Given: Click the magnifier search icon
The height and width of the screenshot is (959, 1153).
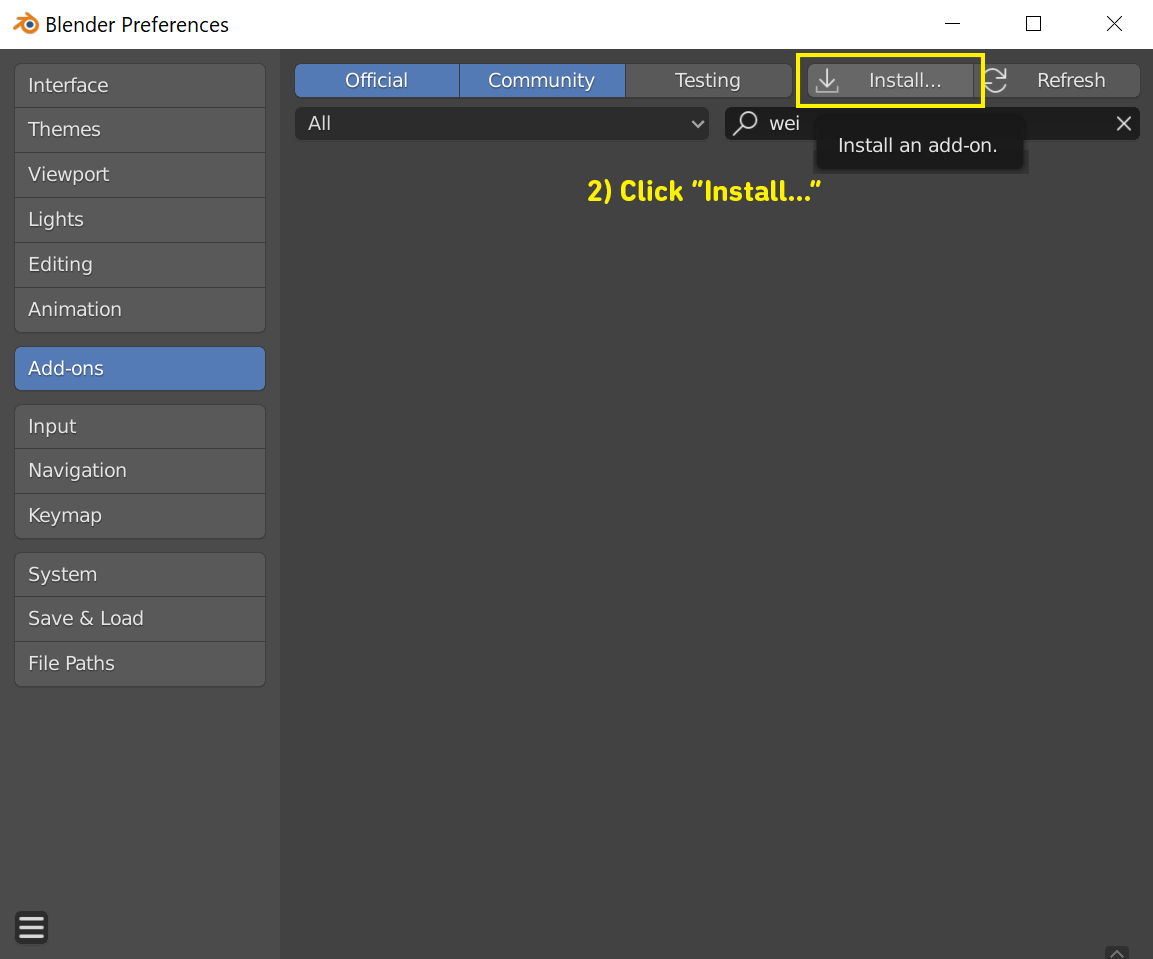Looking at the screenshot, I should [745, 123].
